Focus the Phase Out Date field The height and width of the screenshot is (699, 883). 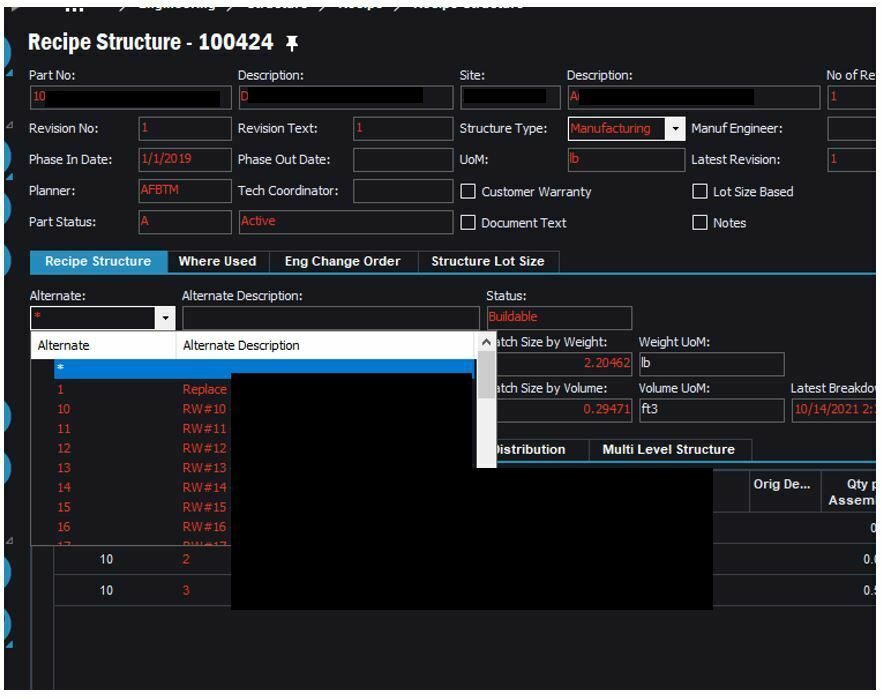click(403, 160)
